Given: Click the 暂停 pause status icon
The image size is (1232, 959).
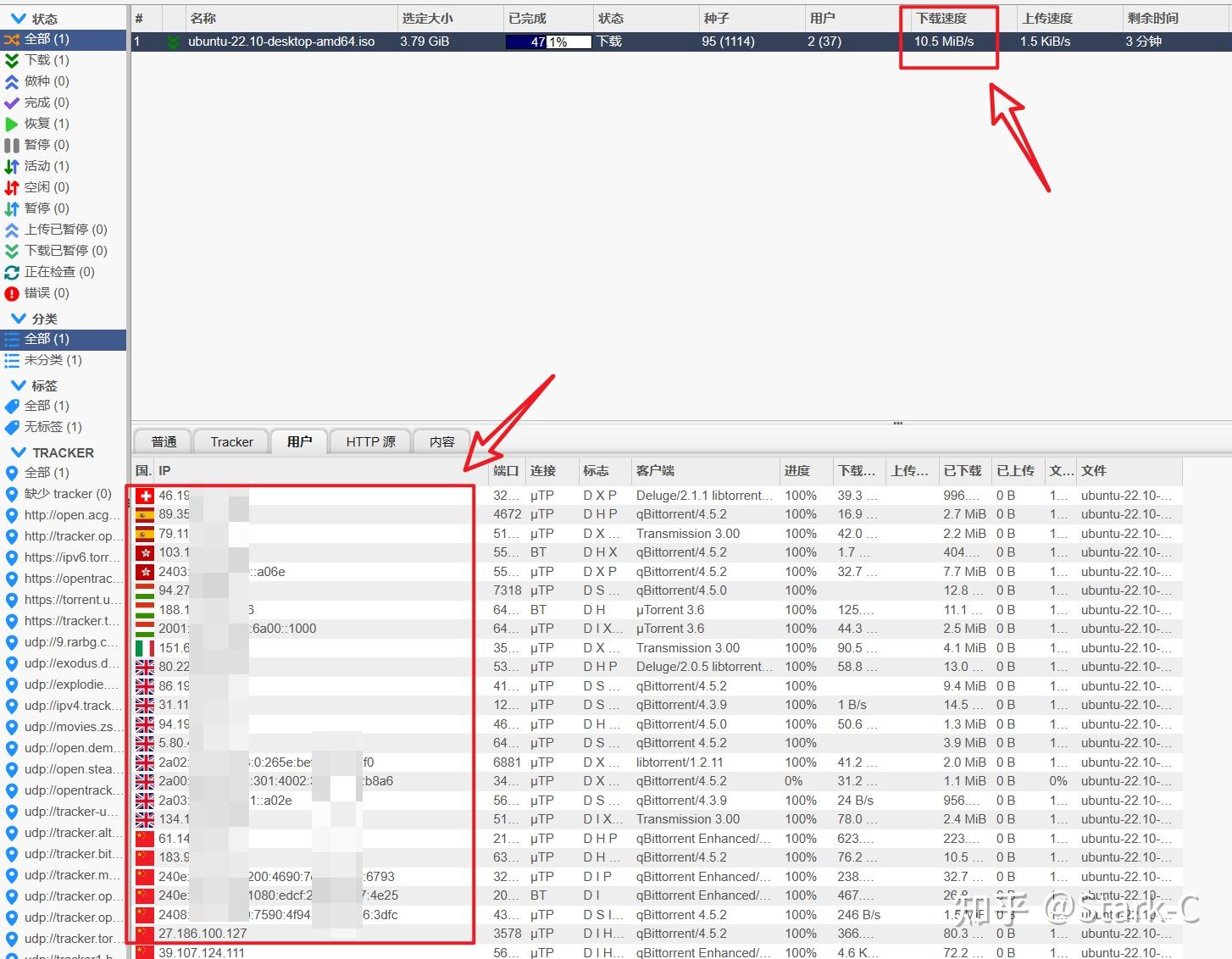Looking at the screenshot, I should (12, 145).
